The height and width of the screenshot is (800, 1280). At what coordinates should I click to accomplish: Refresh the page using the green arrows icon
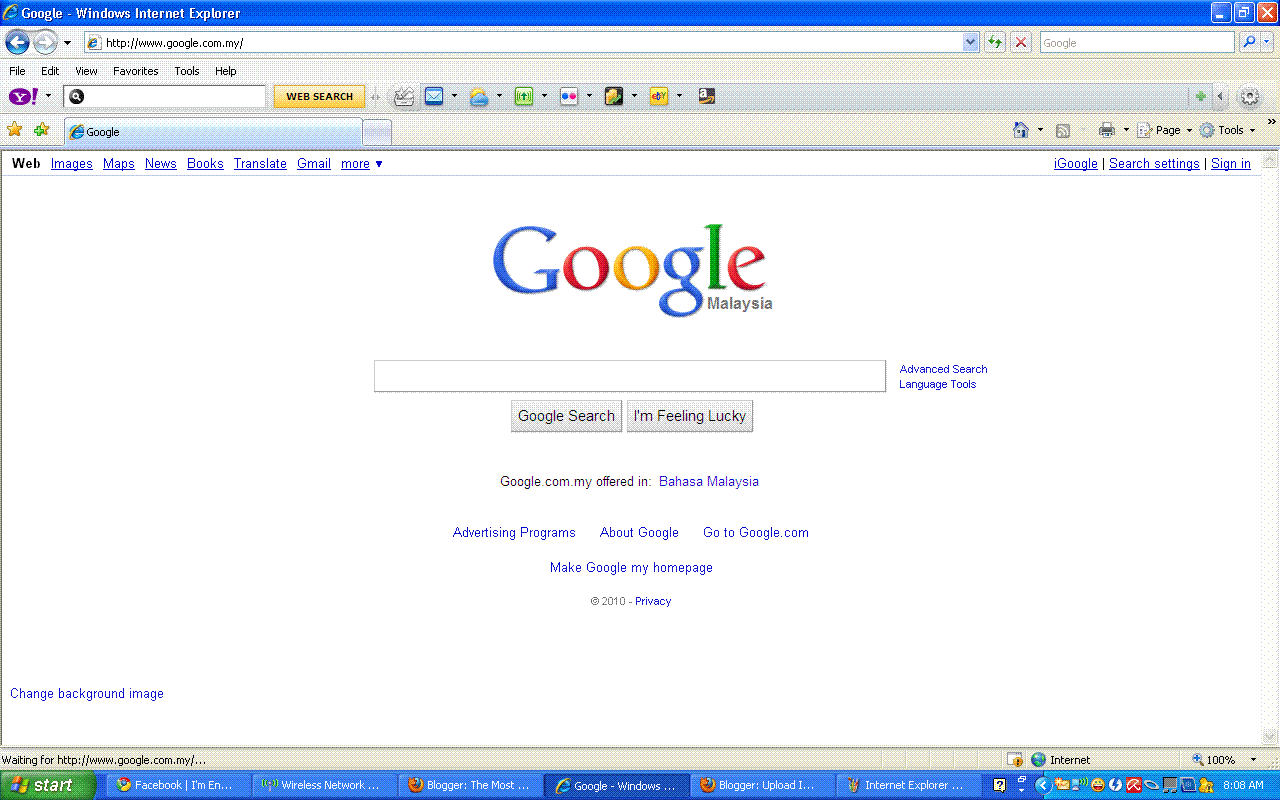[x=995, y=42]
